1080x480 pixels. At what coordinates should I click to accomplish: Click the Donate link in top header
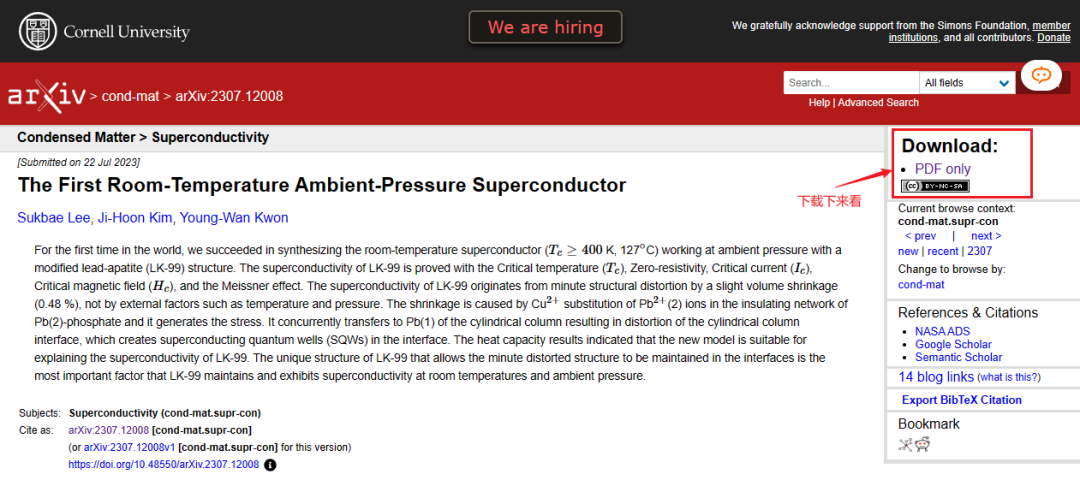[x=1053, y=38]
